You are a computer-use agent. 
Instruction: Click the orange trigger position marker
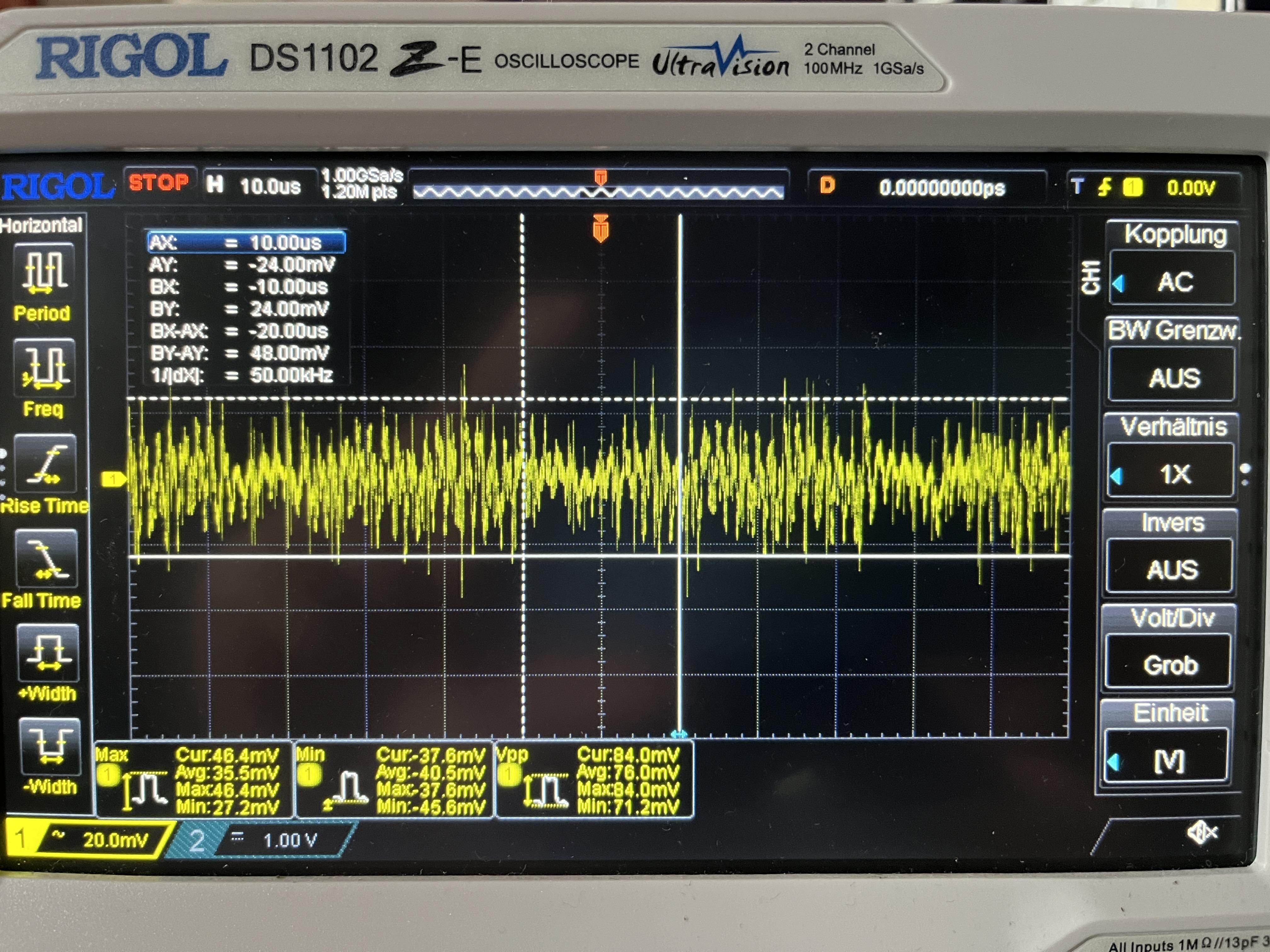pyautogui.click(x=601, y=228)
